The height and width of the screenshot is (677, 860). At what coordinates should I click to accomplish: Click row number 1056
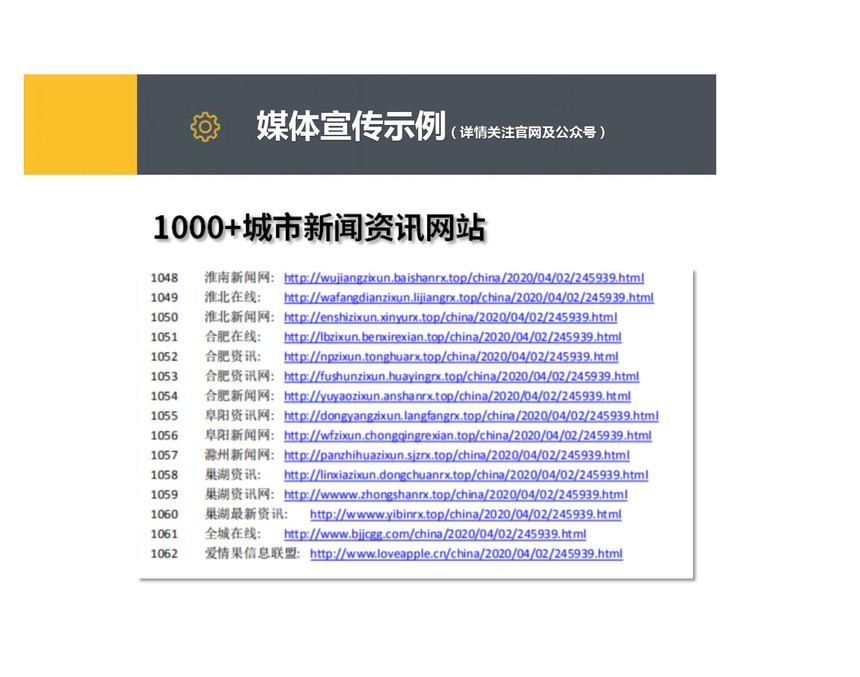click(165, 436)
